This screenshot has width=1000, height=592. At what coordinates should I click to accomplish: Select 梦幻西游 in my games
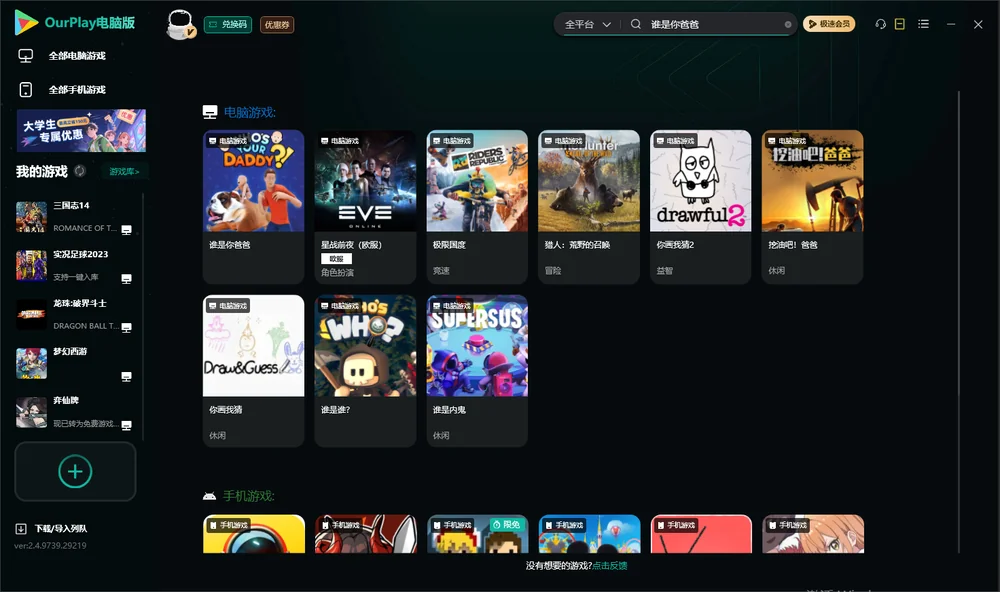(x=75, y=364)
